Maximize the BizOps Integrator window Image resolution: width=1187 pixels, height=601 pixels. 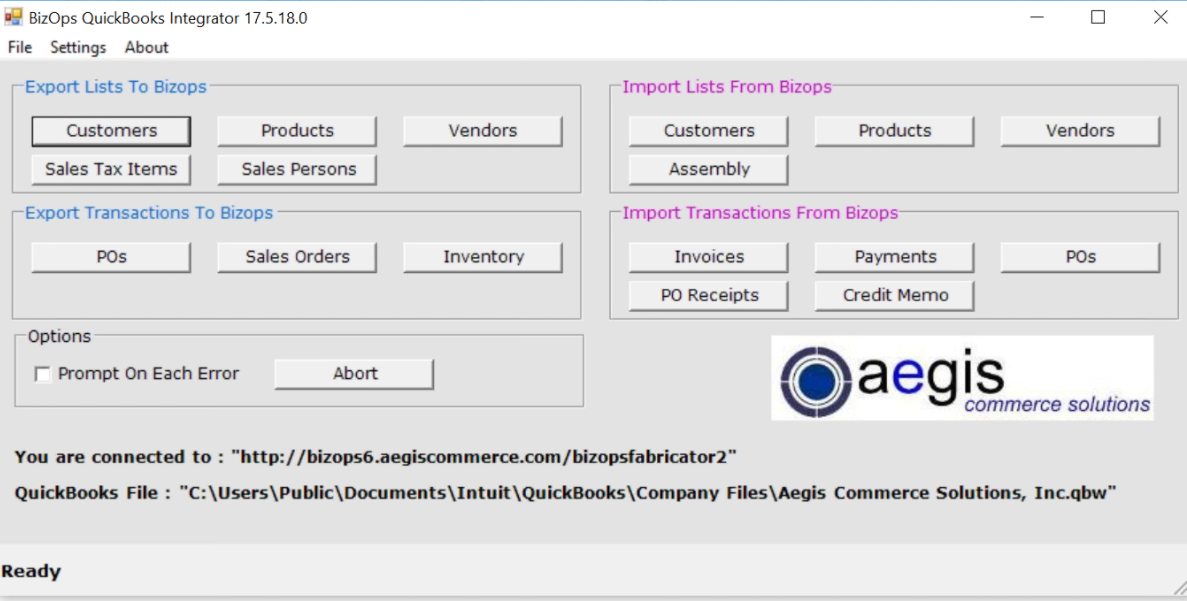pyautogui.click(x=1098, y=17)
